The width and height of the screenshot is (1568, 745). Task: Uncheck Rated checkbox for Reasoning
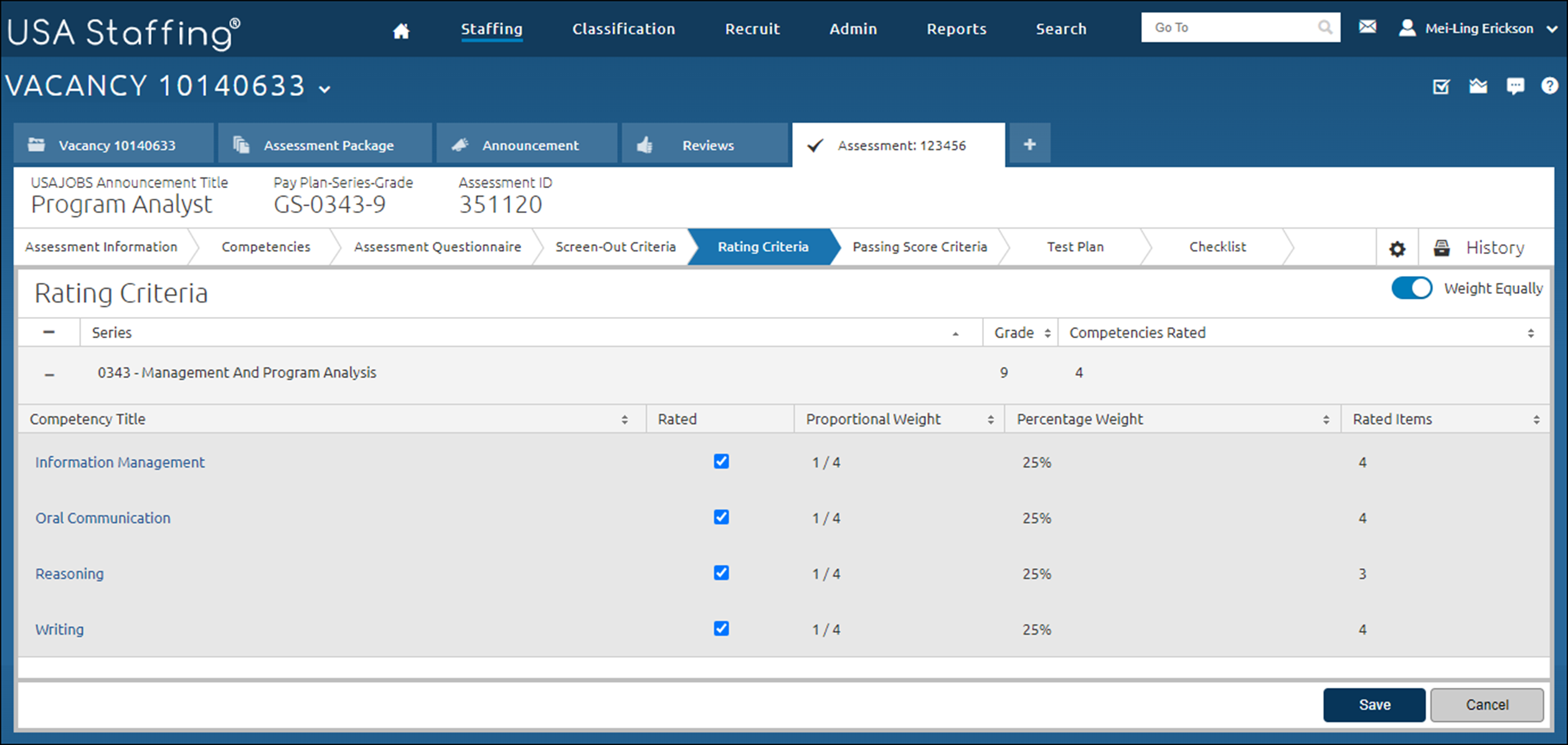tap(721, 572)
